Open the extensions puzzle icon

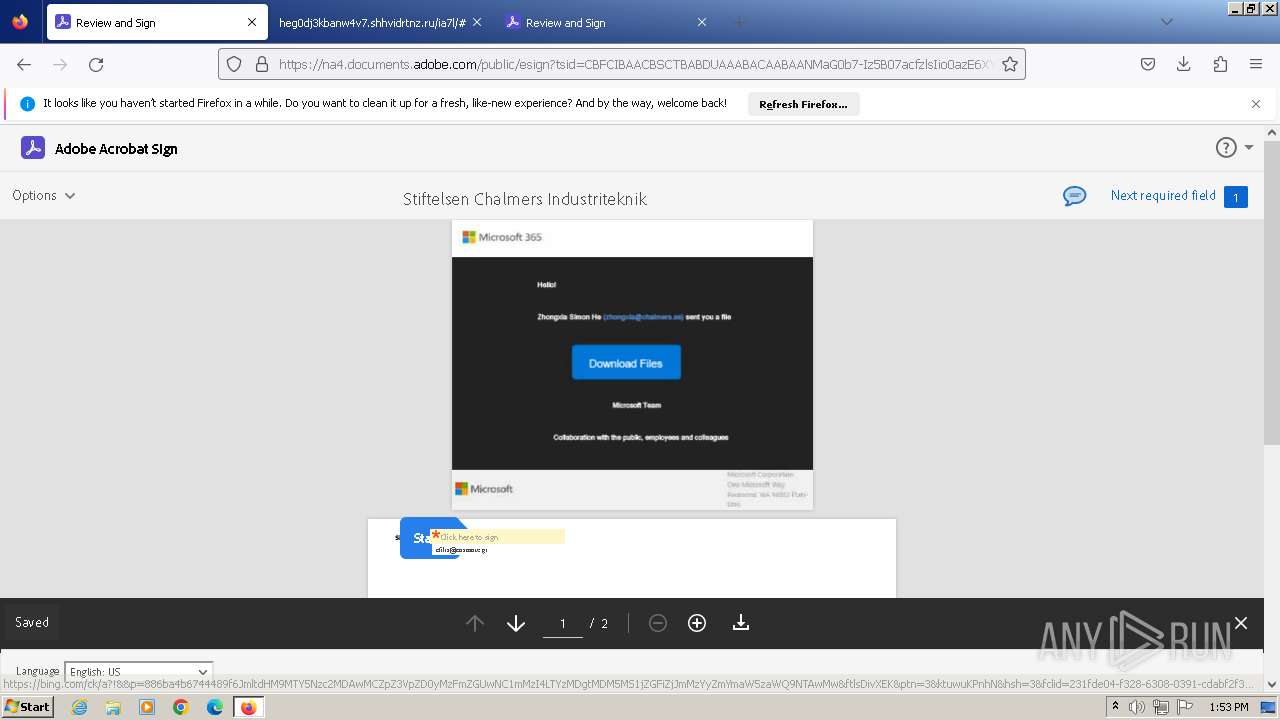[1220, 64]
